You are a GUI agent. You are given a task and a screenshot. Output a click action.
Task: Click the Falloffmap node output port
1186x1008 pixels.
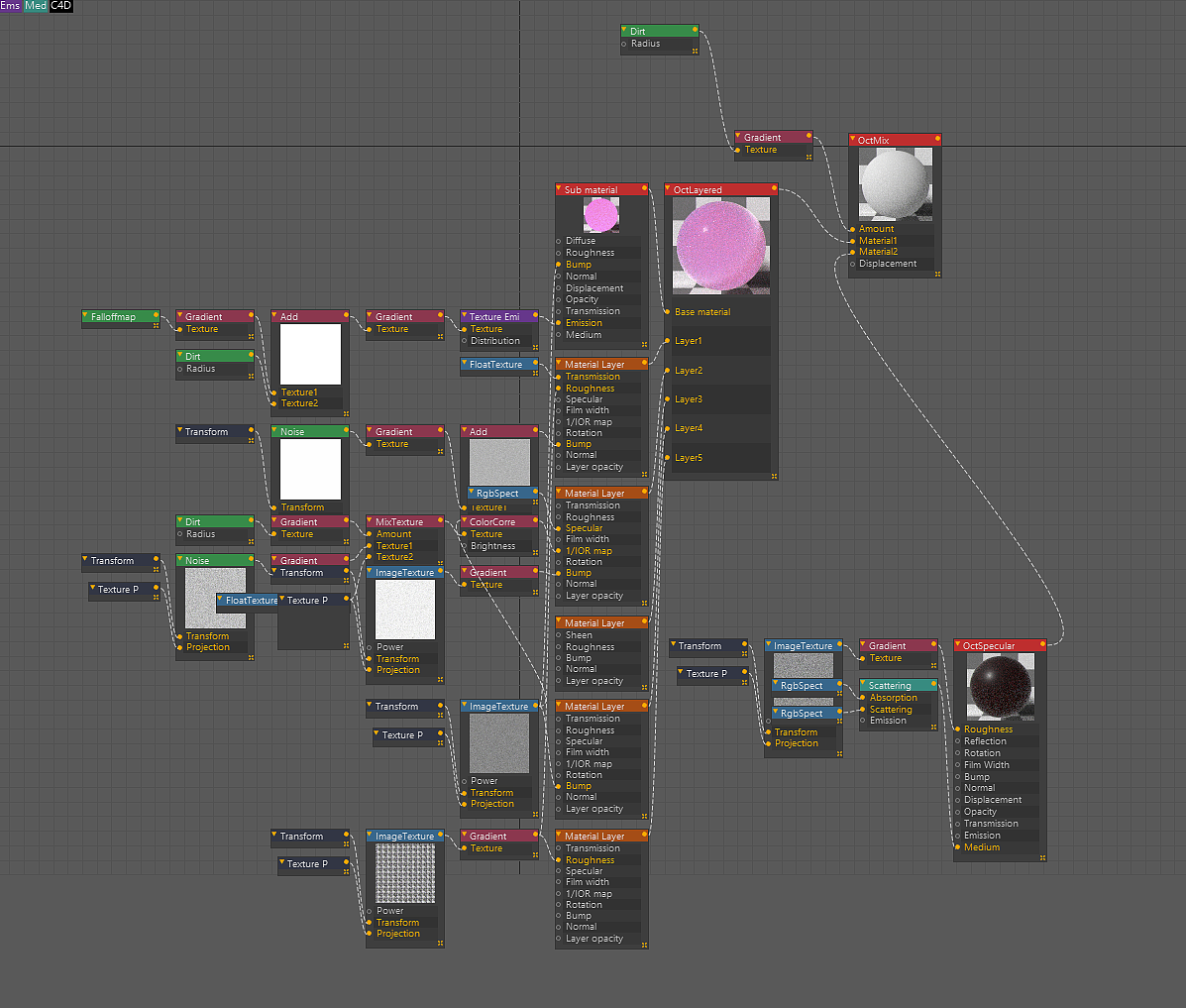pyautogui.click(x=156, y=315)
